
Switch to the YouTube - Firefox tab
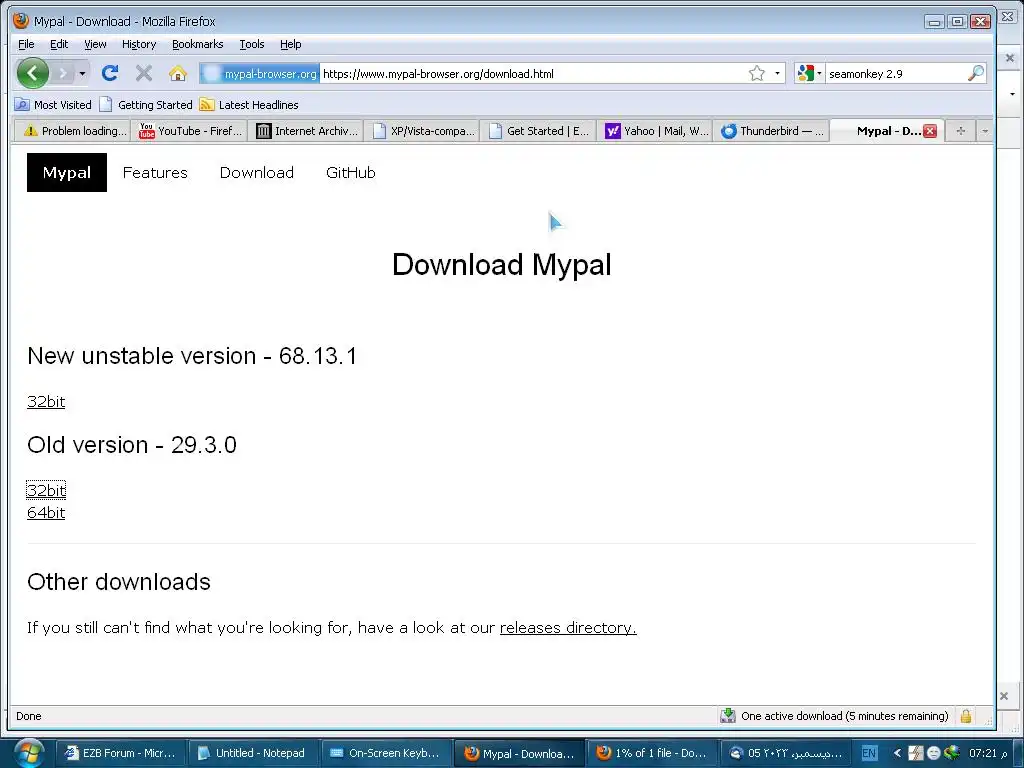189,131
